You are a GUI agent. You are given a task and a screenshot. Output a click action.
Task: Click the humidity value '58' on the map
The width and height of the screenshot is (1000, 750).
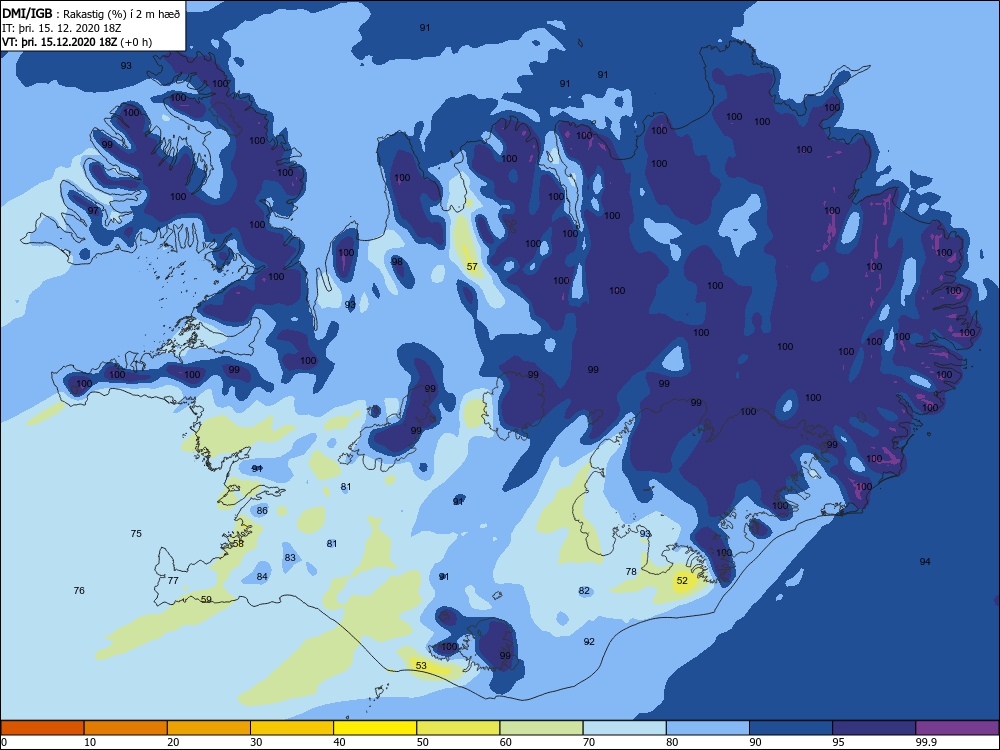click(238, 543)
